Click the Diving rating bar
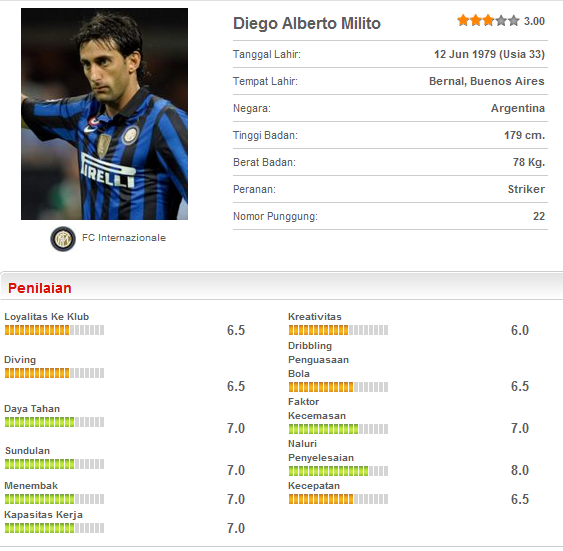This screenshot has width=563, height=551. pos(55,373)
